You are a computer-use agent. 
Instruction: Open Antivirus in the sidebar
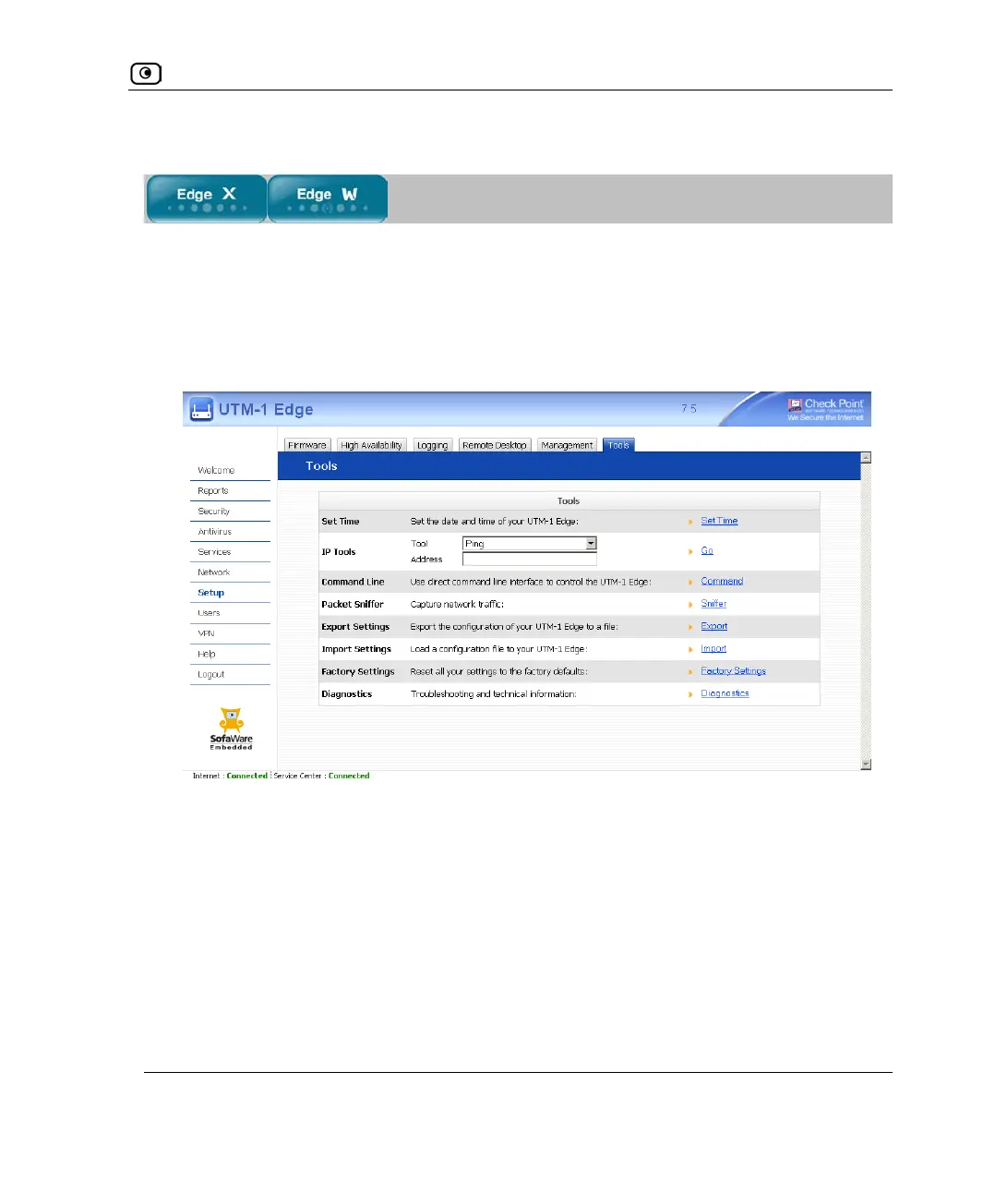coord(215,532)
